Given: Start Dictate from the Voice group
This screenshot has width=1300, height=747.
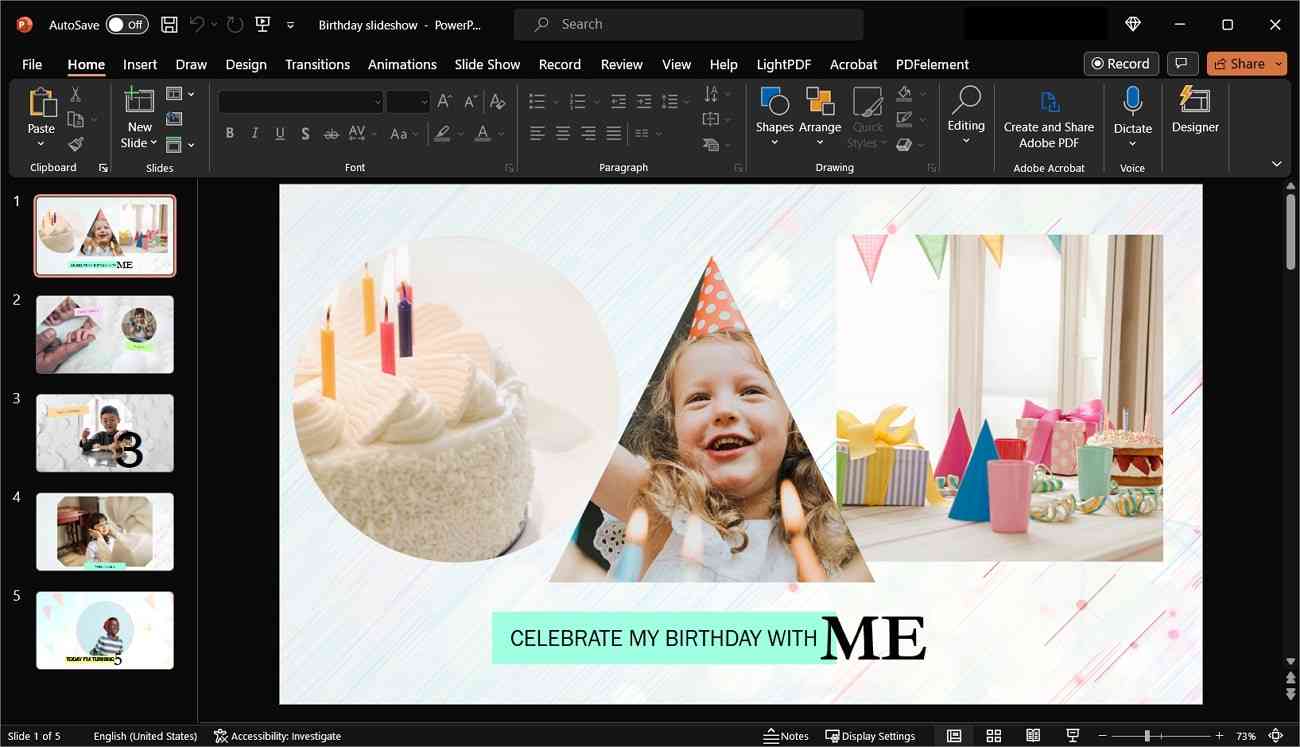Looking at the screenshot, I should 1132,110.
